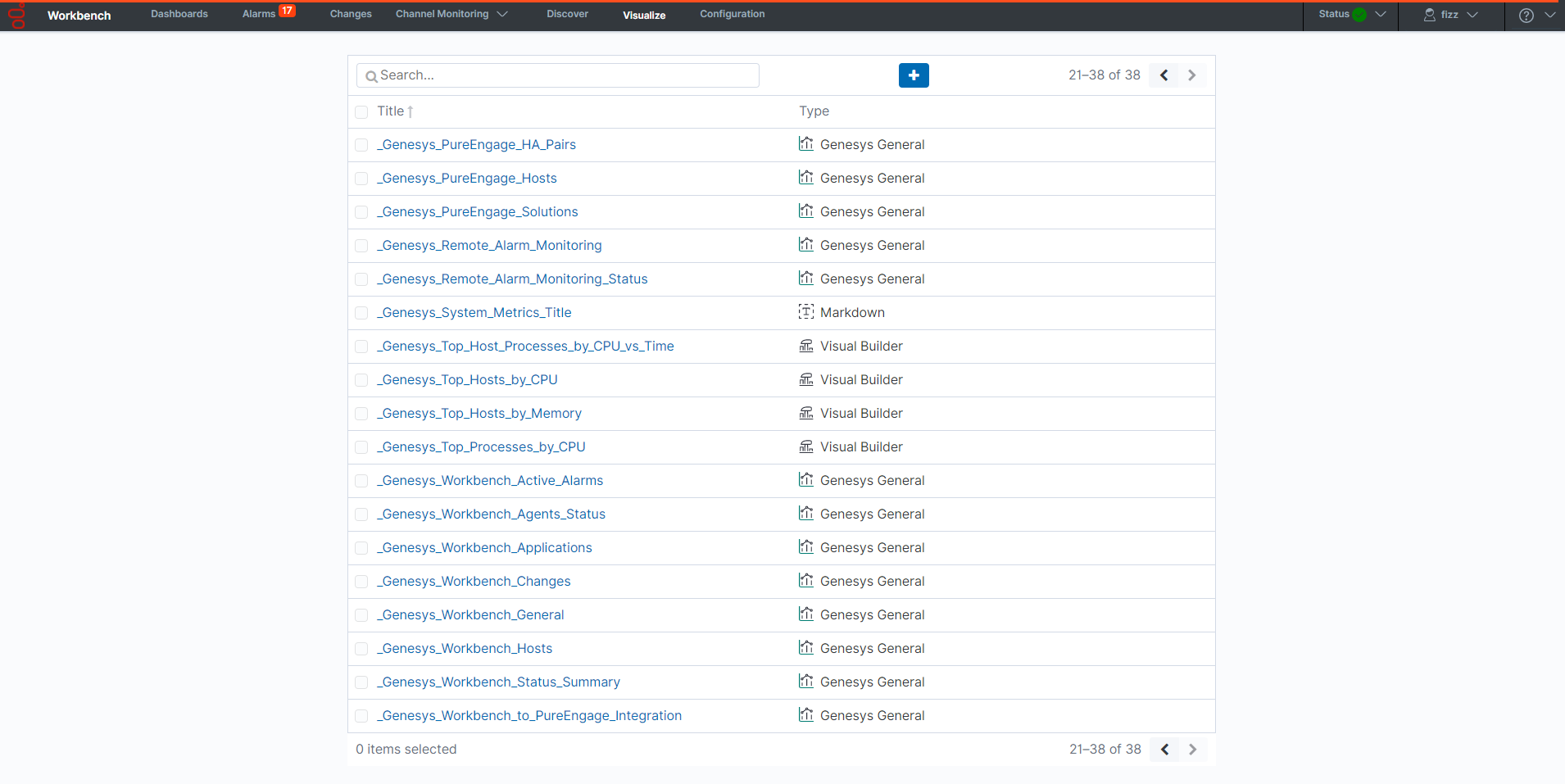Click the green Status indicator icon
Screen dimensions: 1565x784
[1359, 15]
